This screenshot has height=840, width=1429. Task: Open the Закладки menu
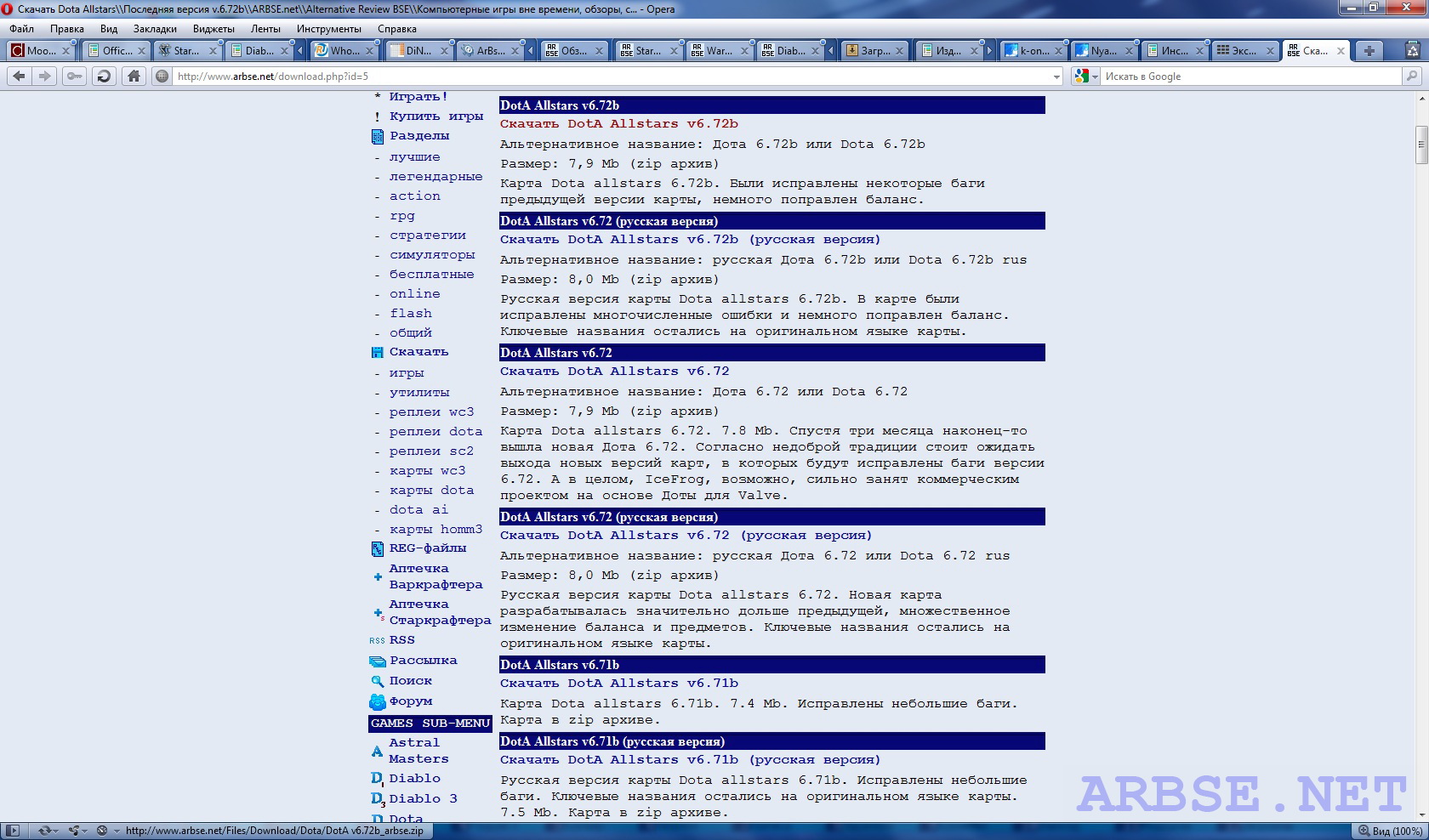pyautogui.click(x=155, y=29)
